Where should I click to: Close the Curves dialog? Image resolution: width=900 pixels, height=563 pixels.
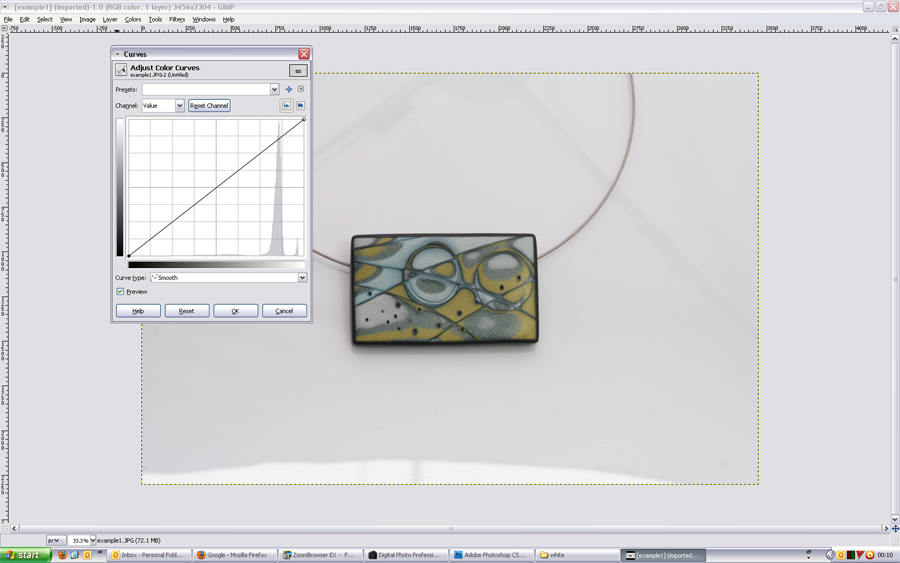pyautogui.click(x=304, y=54)
